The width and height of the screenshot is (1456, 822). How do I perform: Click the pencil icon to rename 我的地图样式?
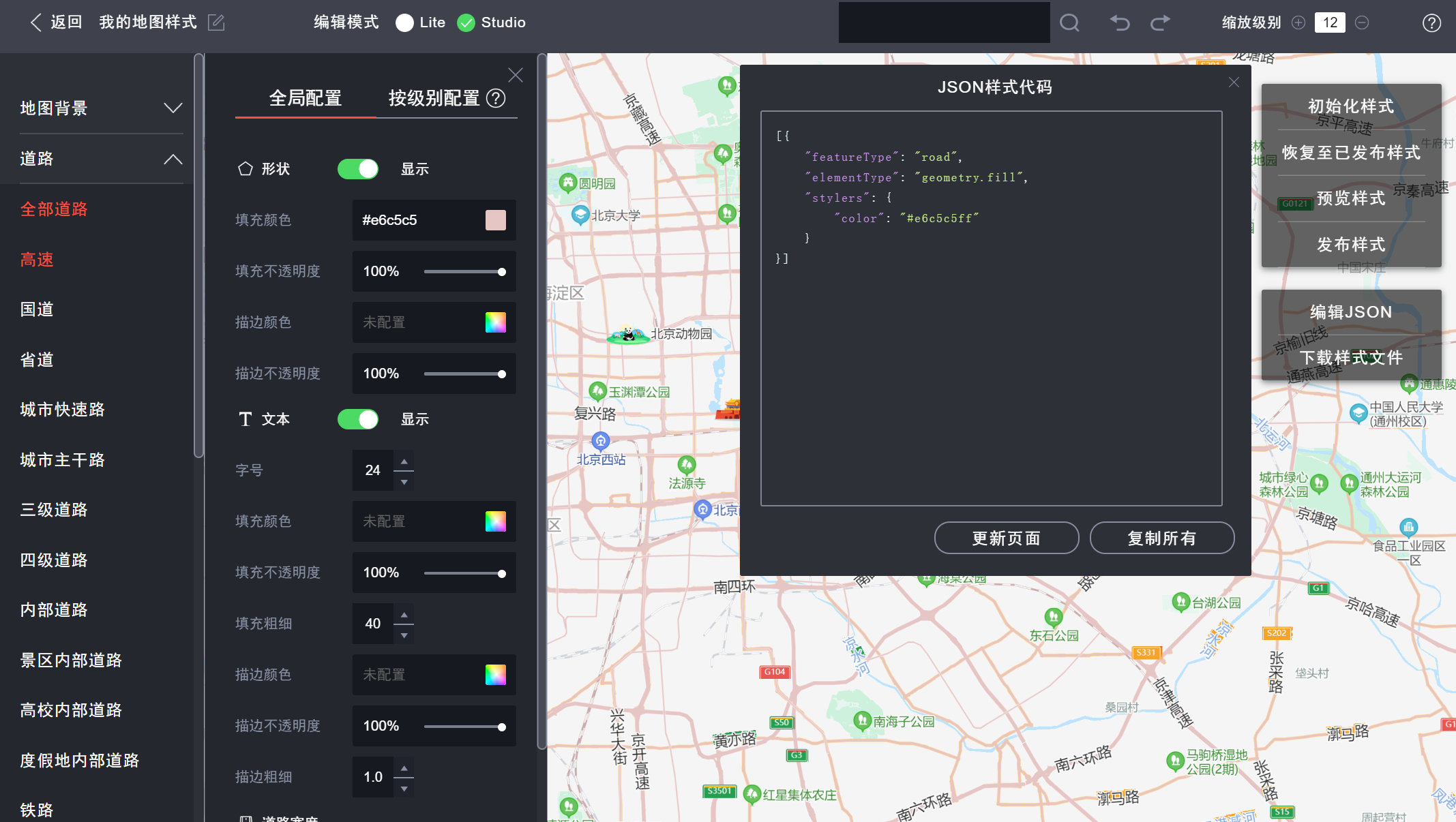(x=216, y=22)
